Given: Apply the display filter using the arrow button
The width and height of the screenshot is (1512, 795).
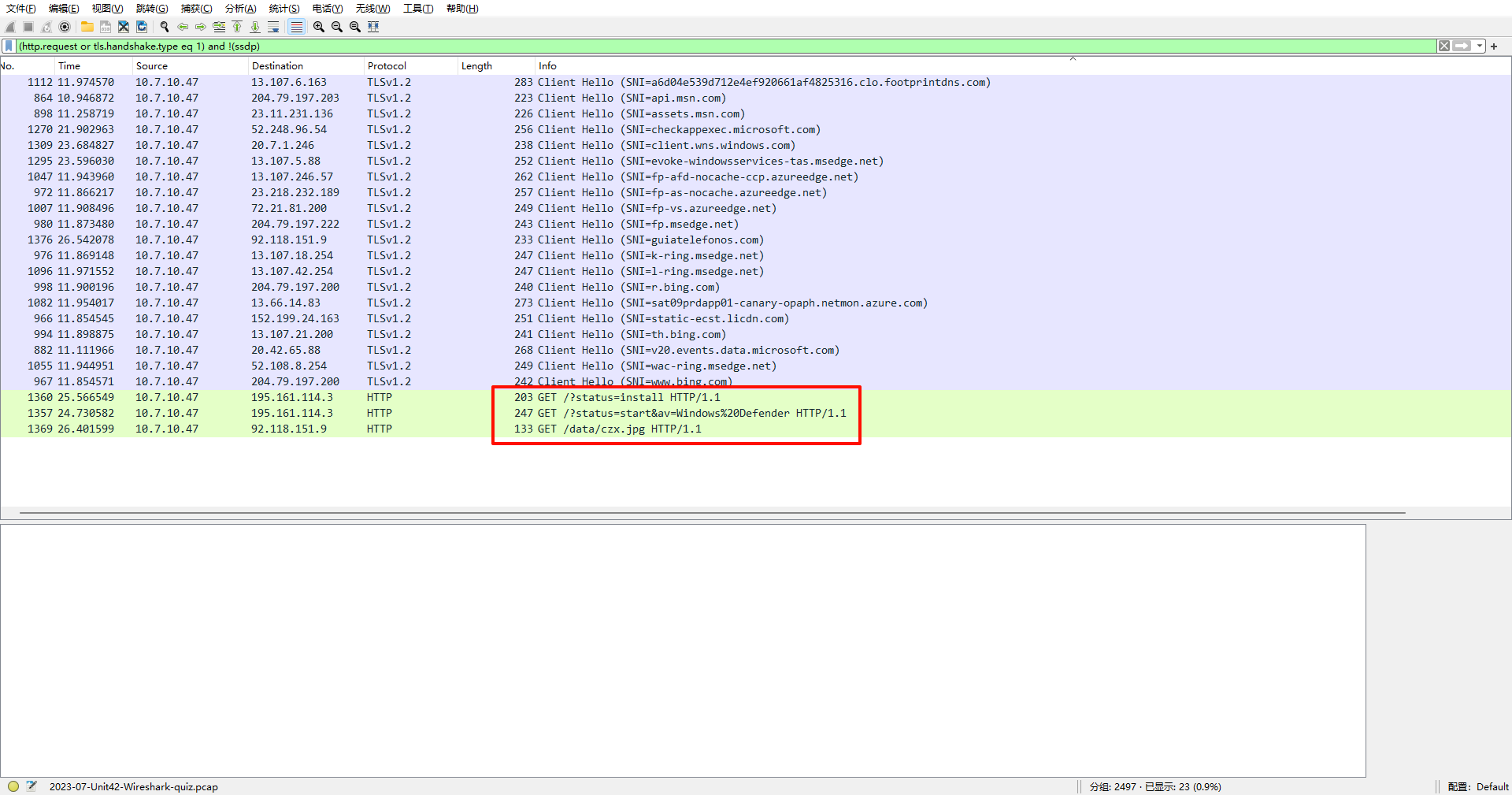Looking at the screenshot, I should click(x=1462, y=46).
